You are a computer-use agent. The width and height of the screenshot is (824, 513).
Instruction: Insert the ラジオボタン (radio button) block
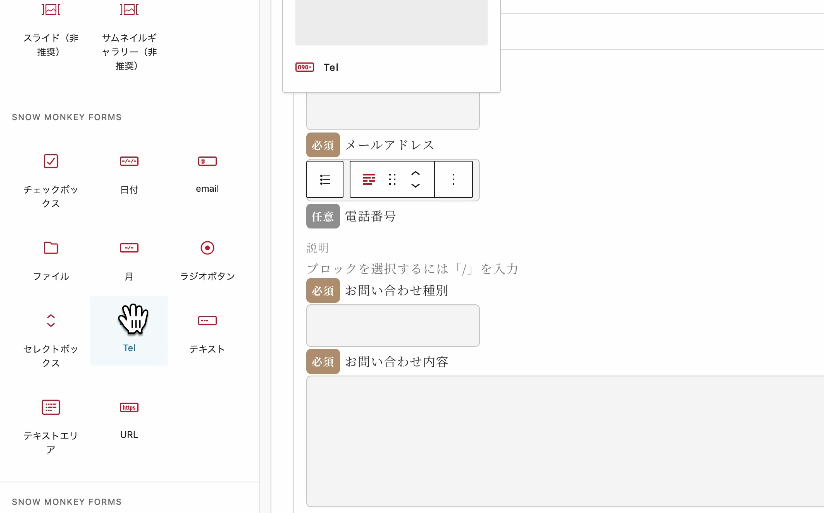click(x=207, y=260)
